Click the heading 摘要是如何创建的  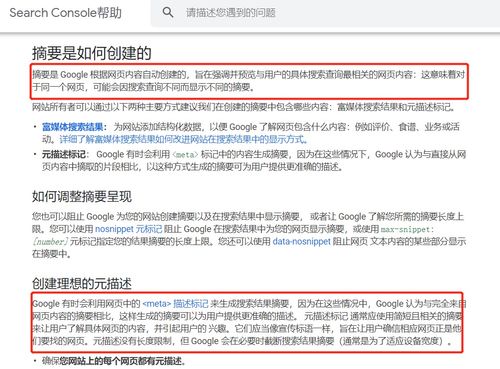pos(92,53)
